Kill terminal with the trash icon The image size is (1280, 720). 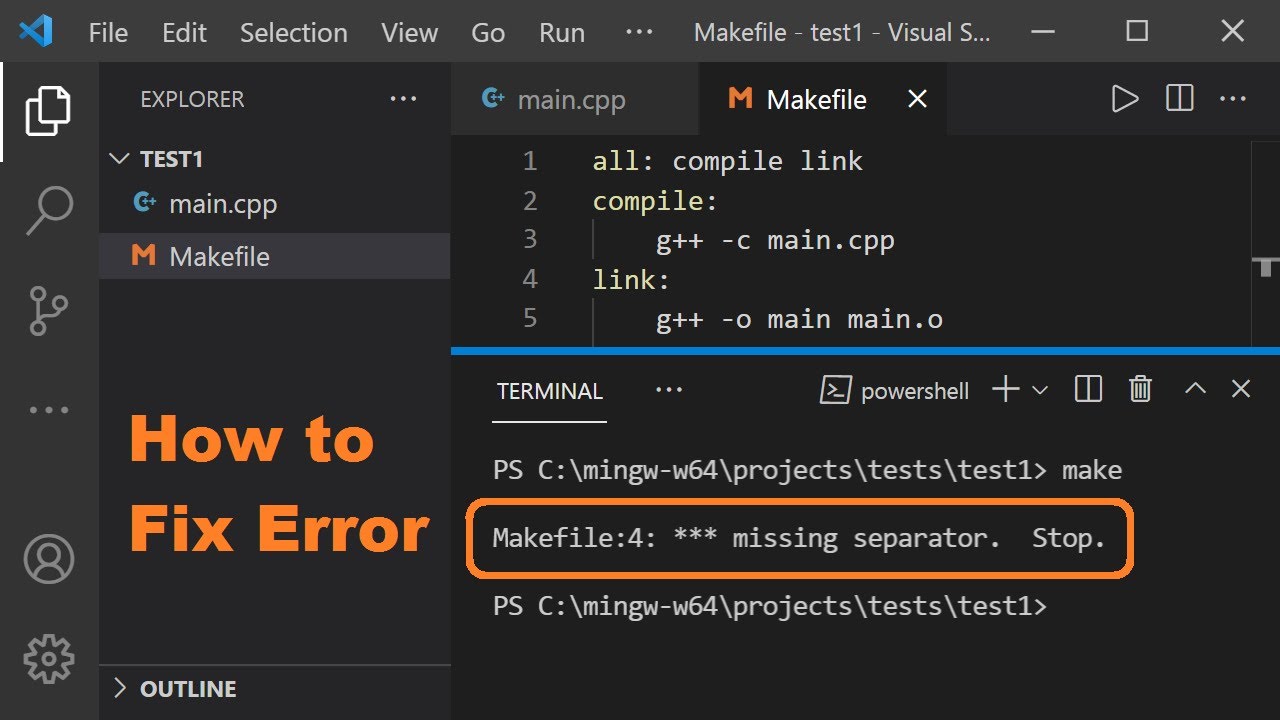point(1140,389)
